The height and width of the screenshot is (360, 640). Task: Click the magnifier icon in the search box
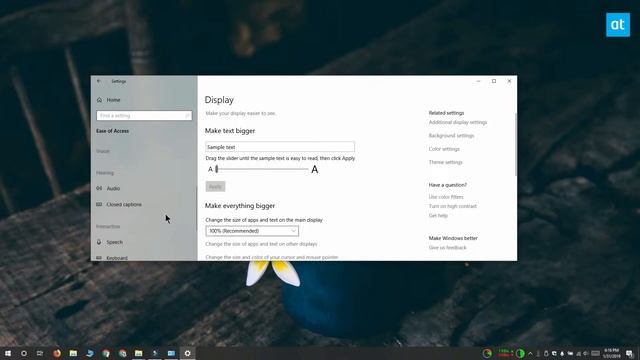pyautogui.click(x=187, y=116)
